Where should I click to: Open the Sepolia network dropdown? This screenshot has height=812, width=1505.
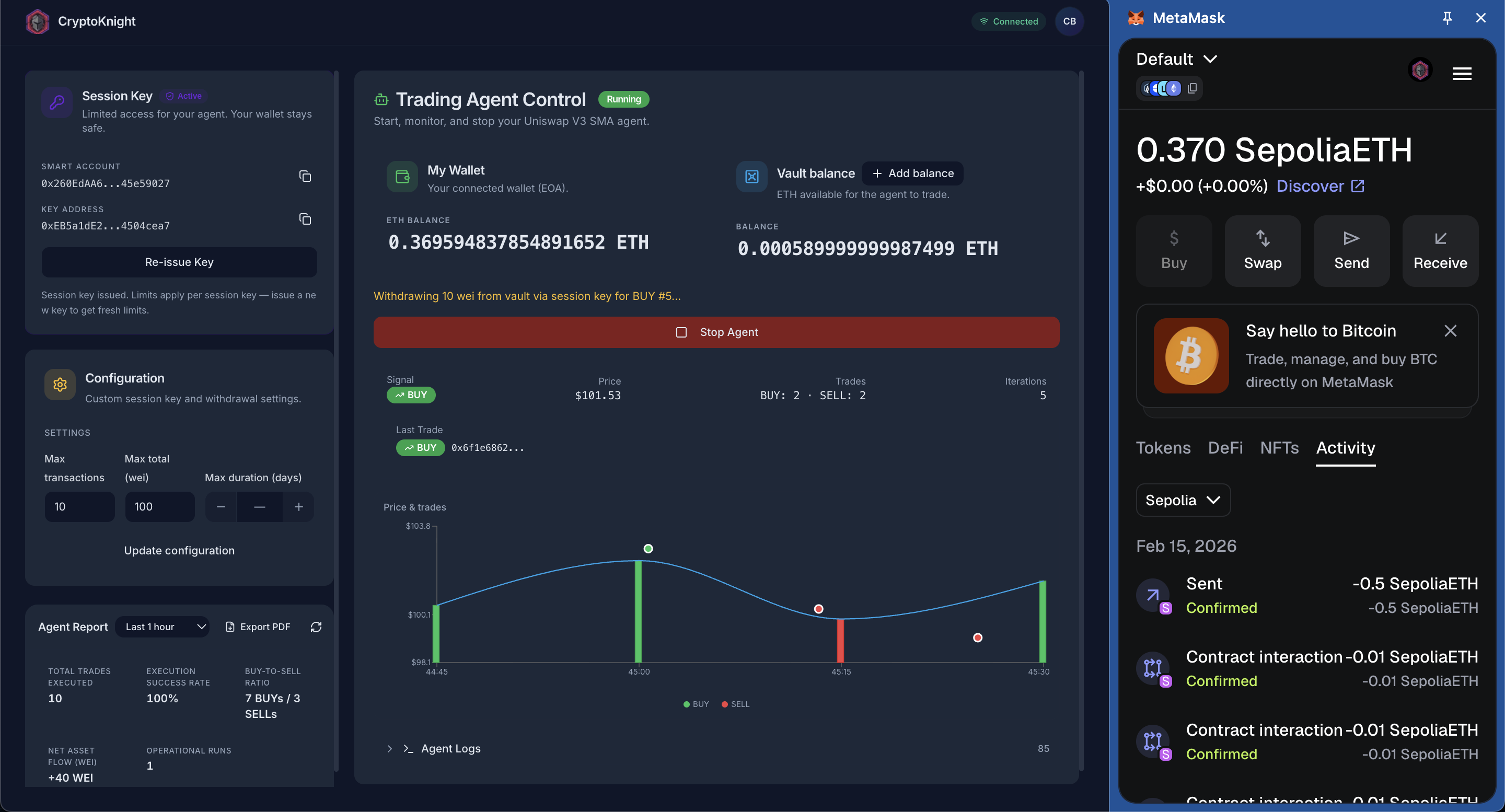[x=1183, y=501]
